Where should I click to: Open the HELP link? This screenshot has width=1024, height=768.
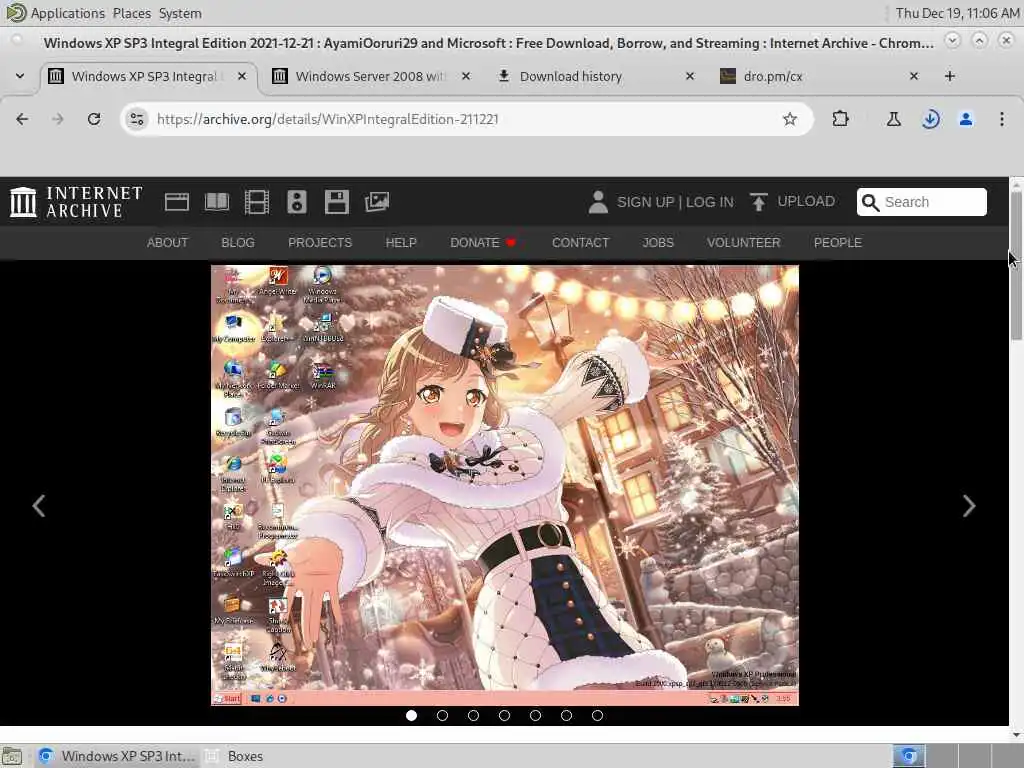click(x=401, y=242)
